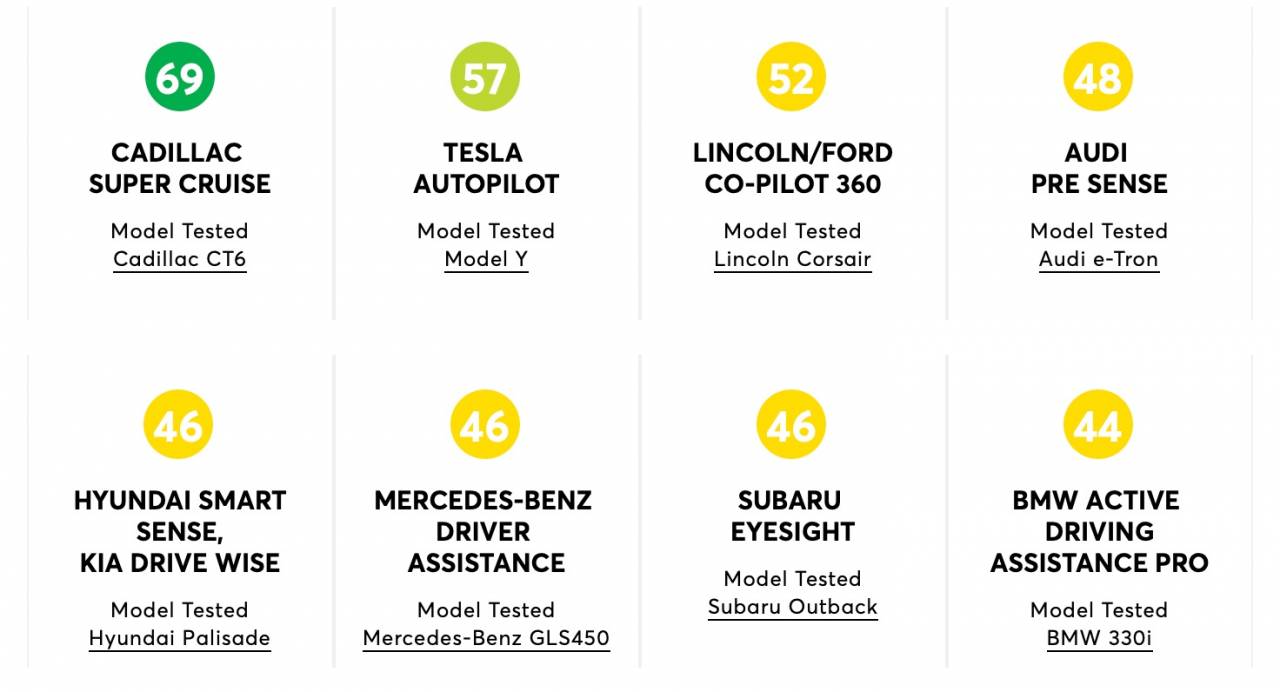Select the Lincoln/Ford Co-Pilot 360 title

(x=793, y=168)
